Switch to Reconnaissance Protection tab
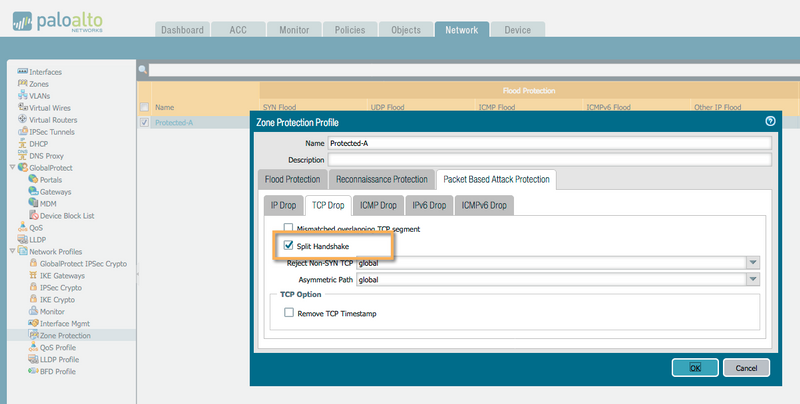Viewport: 800px width, 404px height. tap(382, 179)
